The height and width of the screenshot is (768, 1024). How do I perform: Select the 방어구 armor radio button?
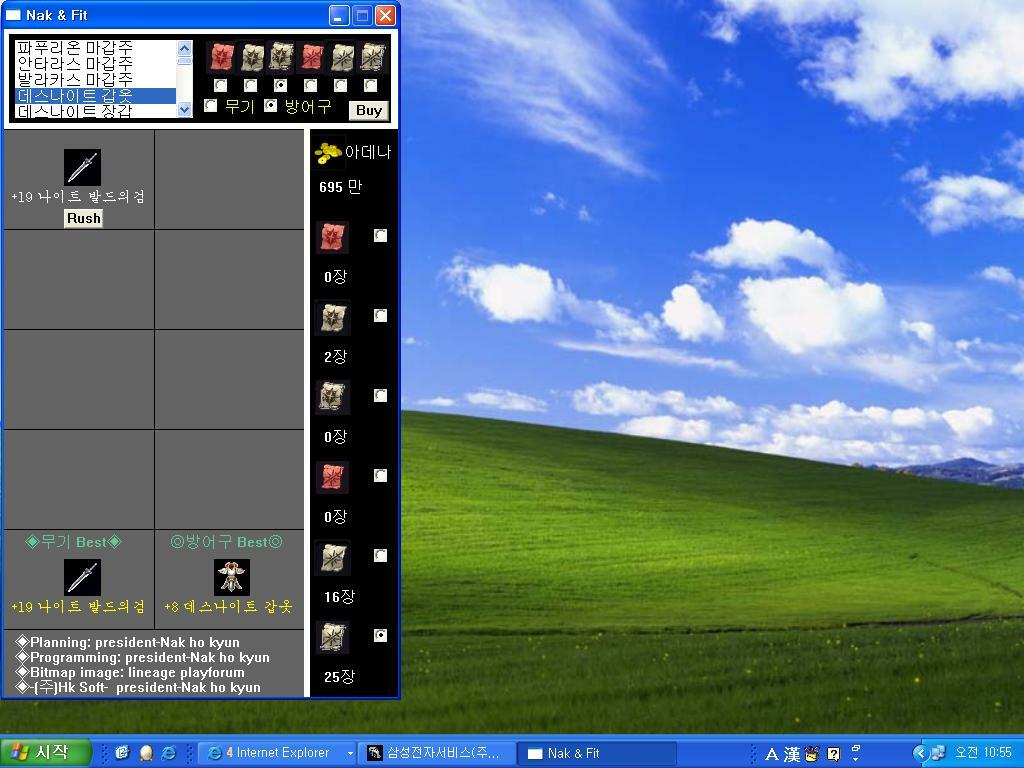click(x=270, y=105)
